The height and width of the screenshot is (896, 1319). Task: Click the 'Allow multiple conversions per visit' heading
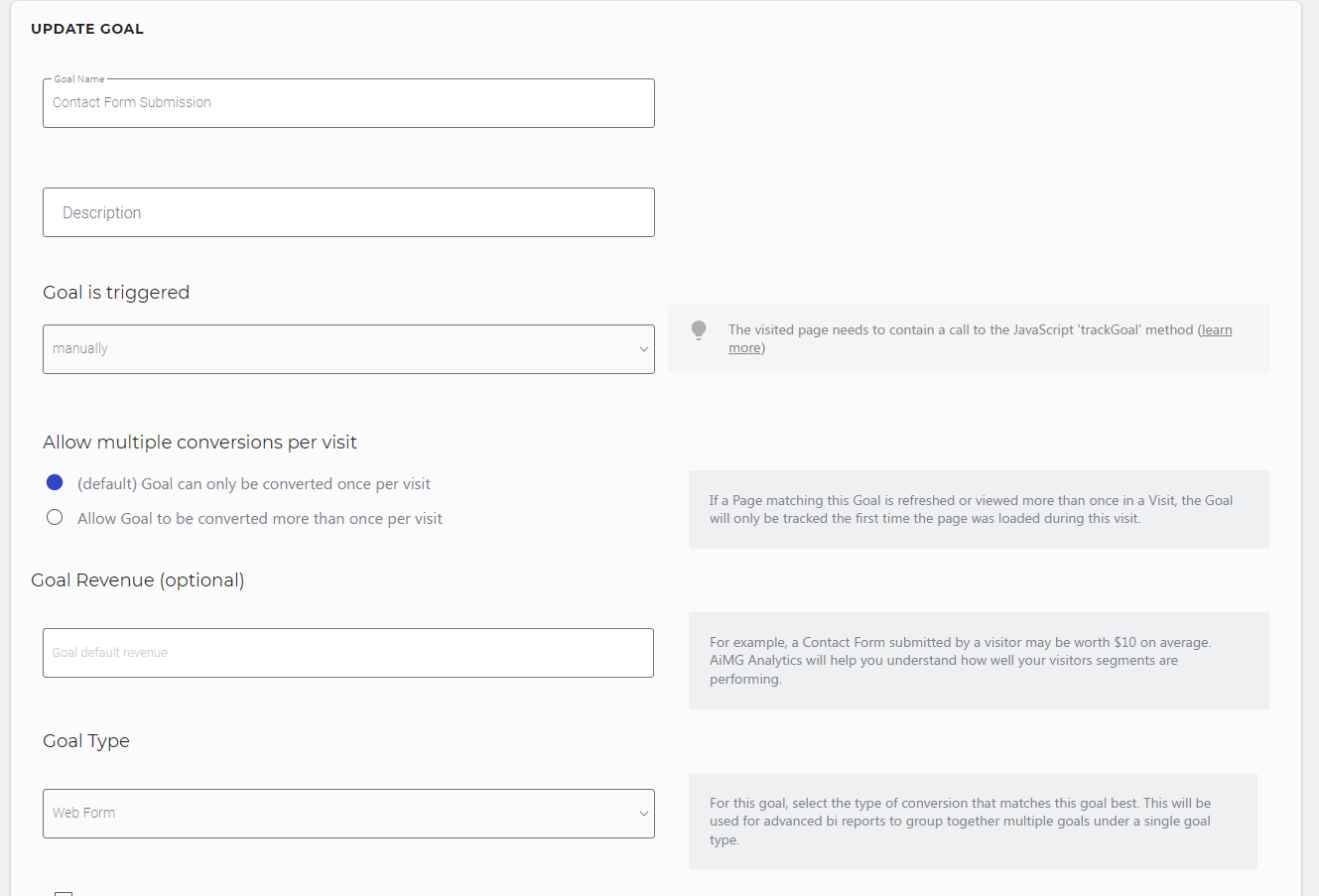[199, 443]
